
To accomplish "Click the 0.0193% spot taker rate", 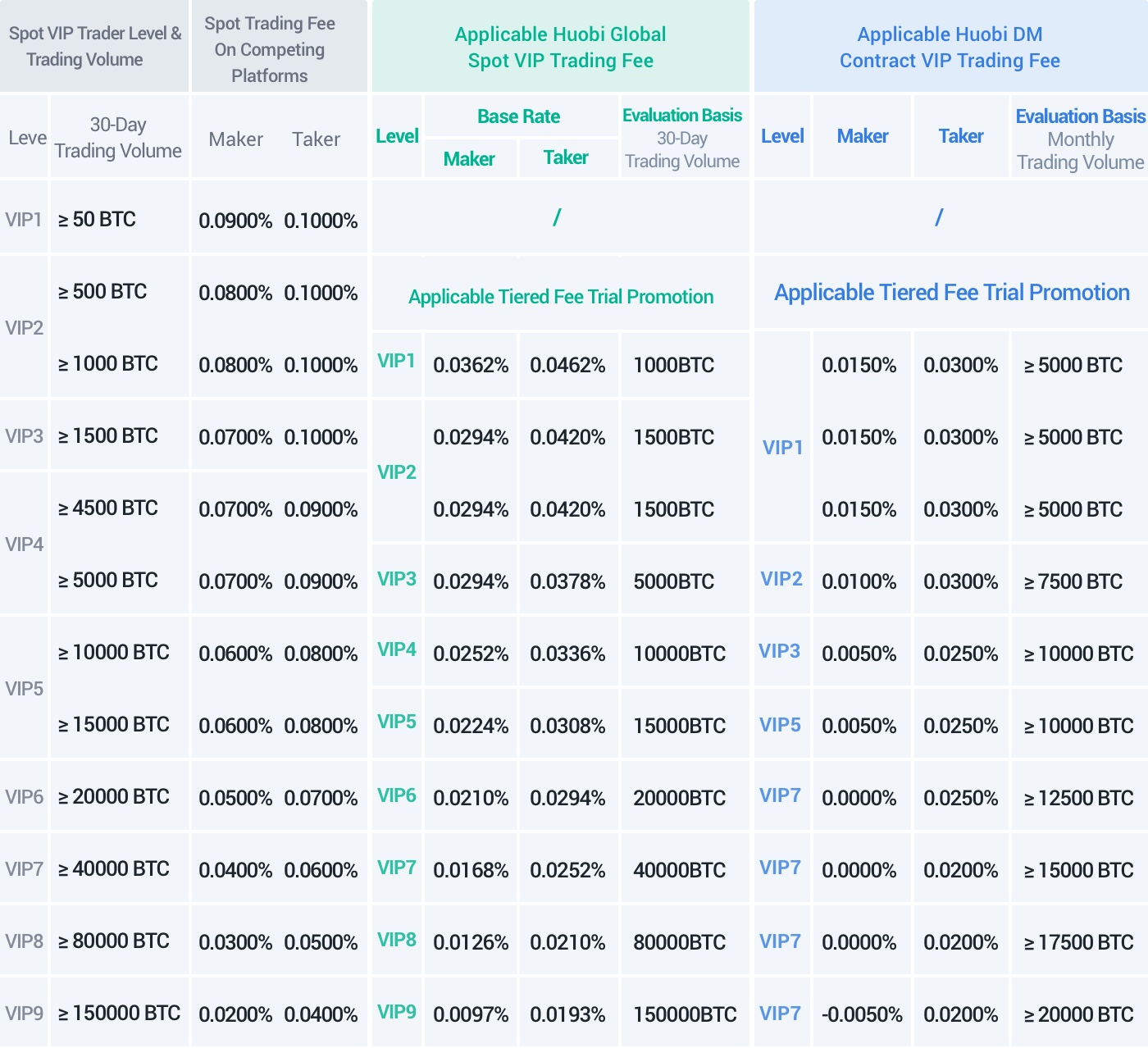I will click(567, 1014).
